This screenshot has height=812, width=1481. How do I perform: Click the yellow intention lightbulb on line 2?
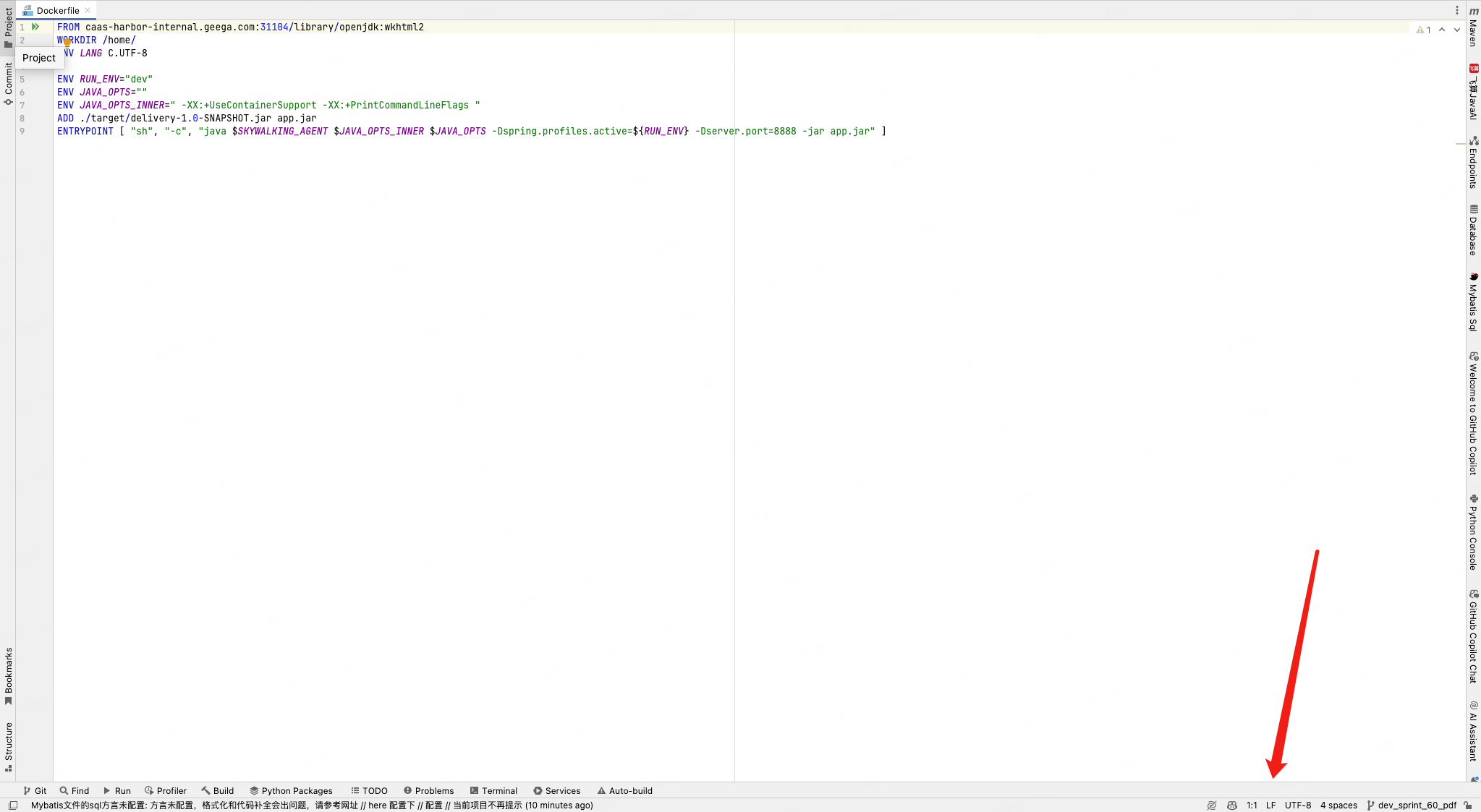(x=67, y=42)
